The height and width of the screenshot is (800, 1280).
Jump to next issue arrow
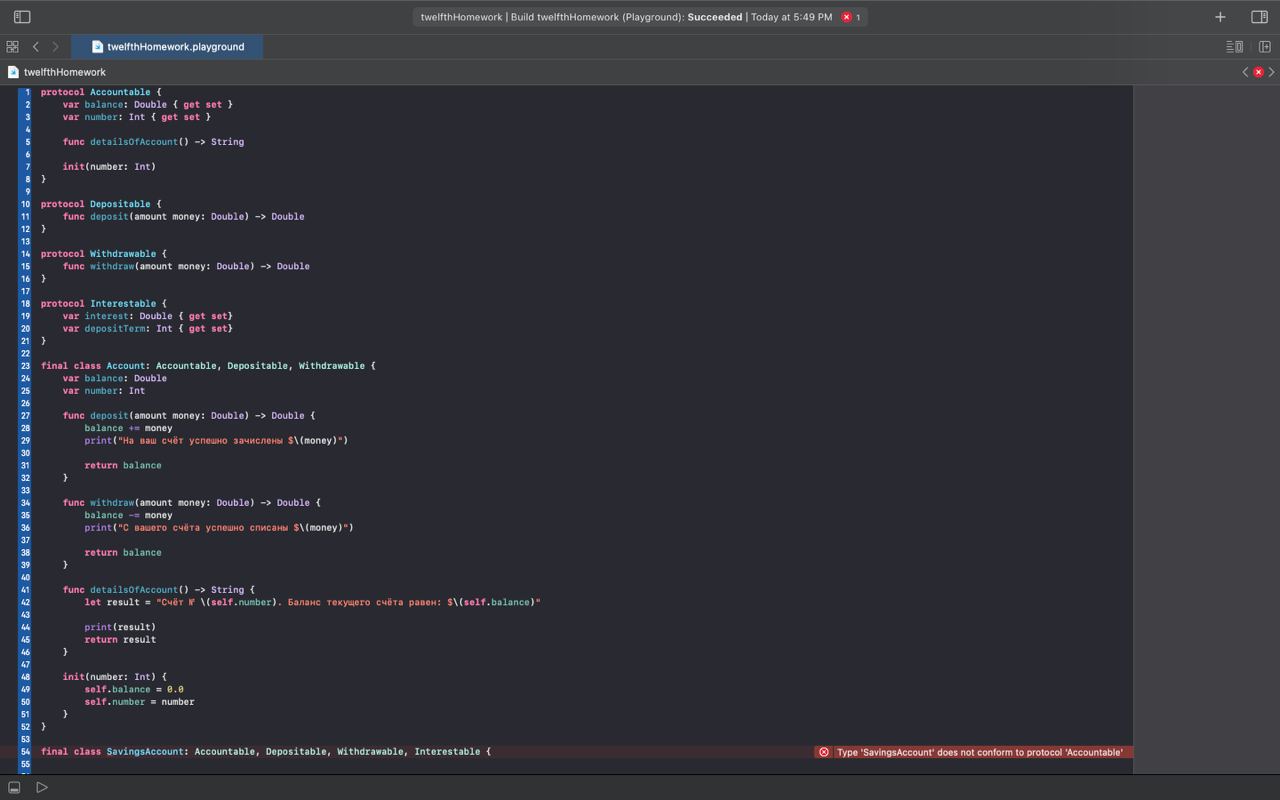click(1271, 72)
